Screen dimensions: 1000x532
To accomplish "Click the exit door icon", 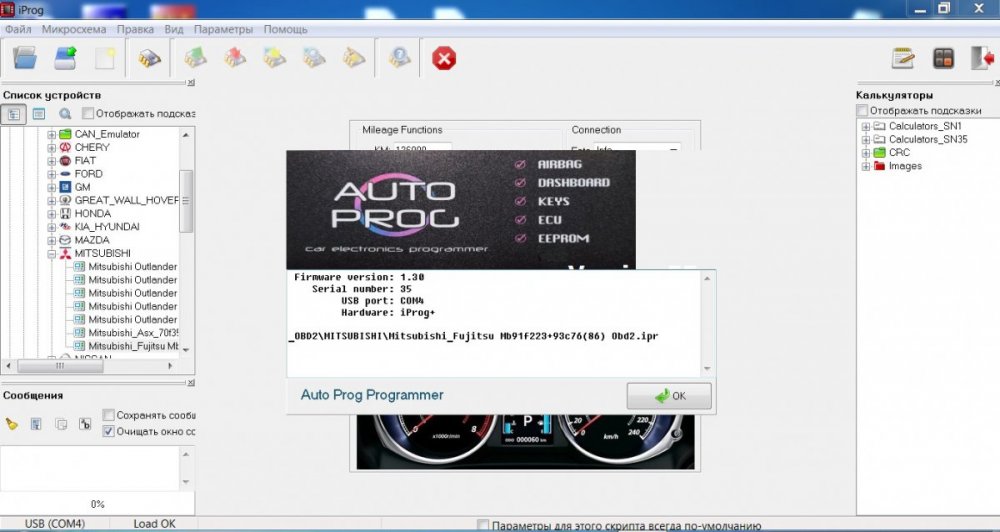I will (x=982, y=58).
